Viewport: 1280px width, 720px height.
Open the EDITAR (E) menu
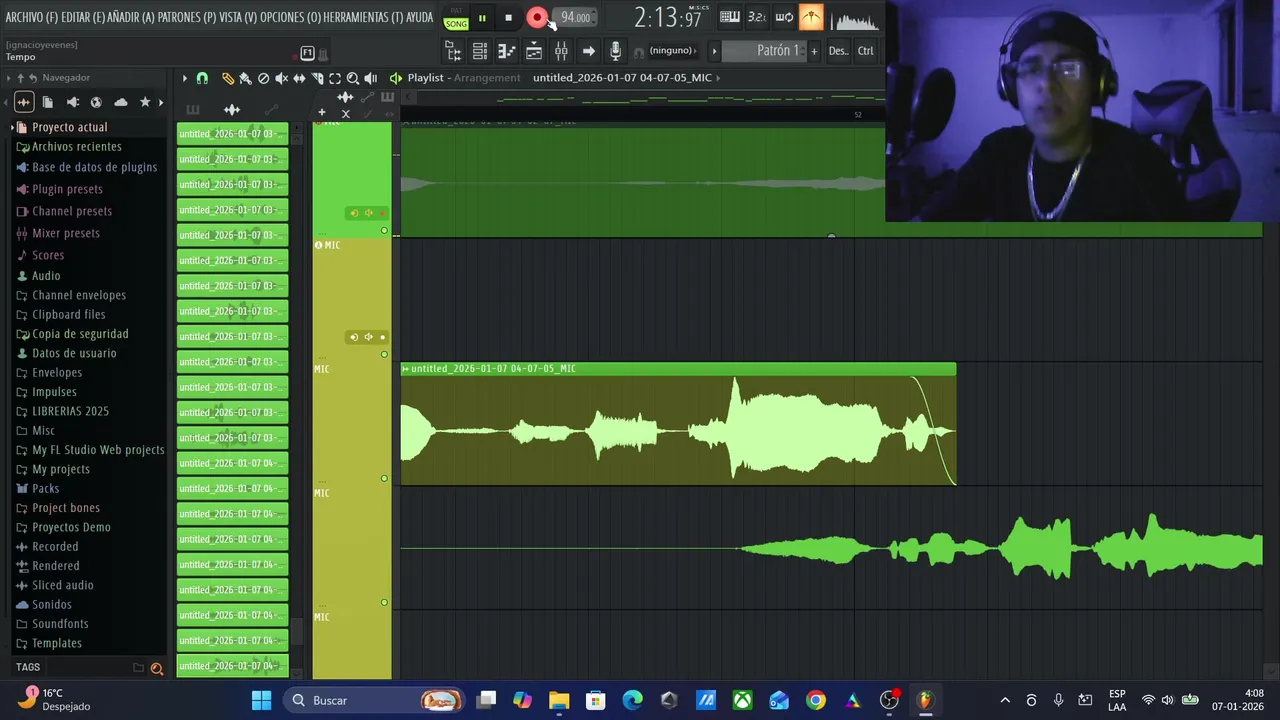(x=83, y=17)
